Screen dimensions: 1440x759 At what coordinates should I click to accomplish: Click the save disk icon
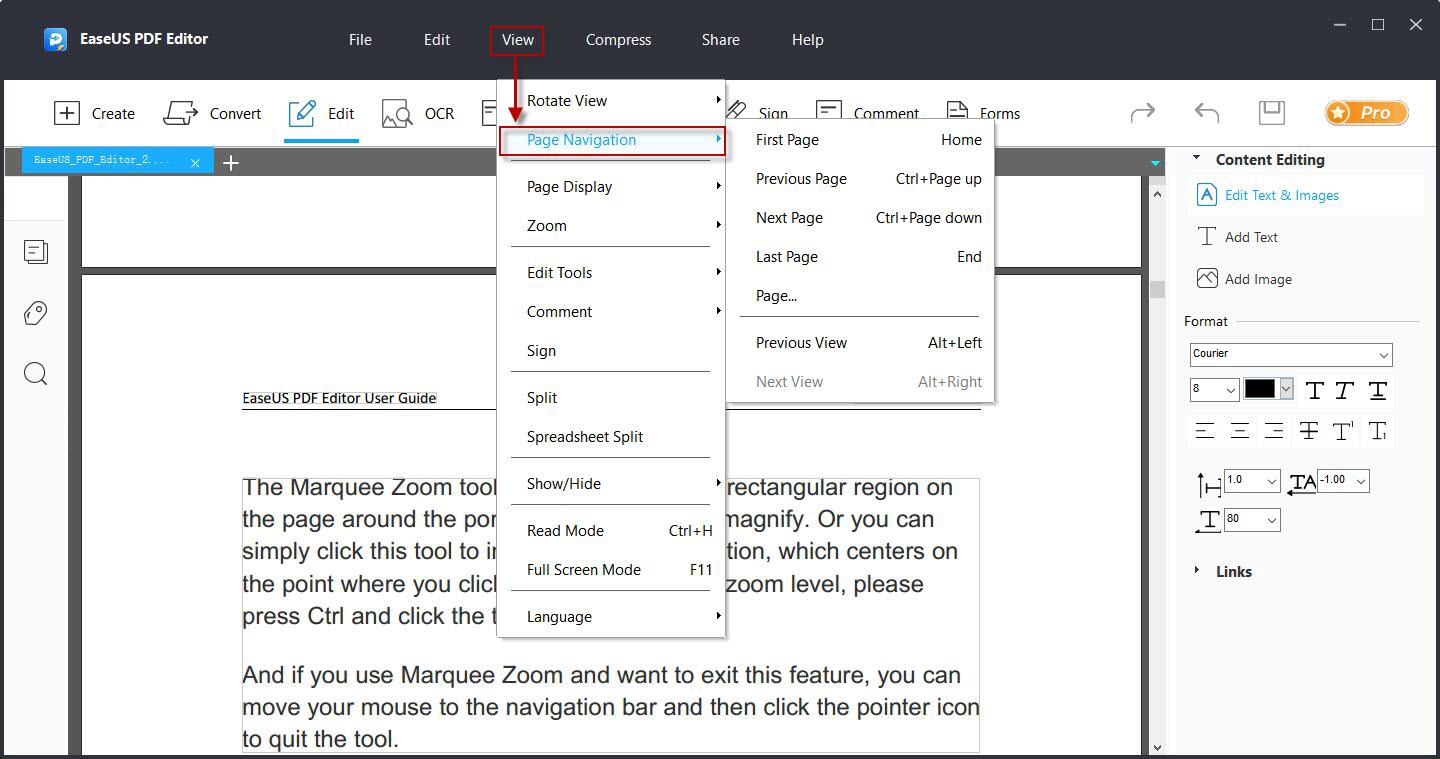[1271, 112]
